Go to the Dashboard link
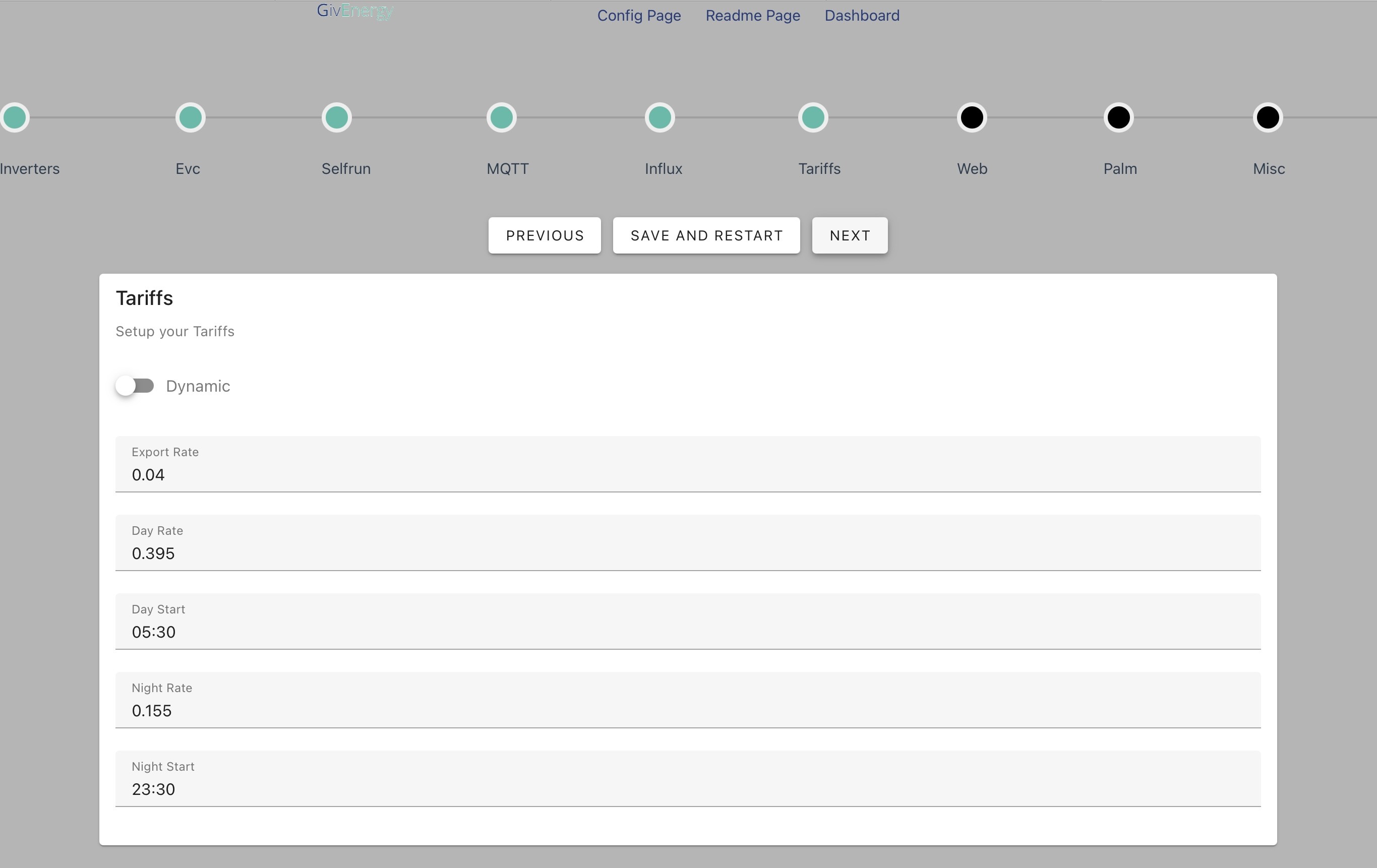The width and height of the screenshot is (1377, 868). click(x=862, y=16)
